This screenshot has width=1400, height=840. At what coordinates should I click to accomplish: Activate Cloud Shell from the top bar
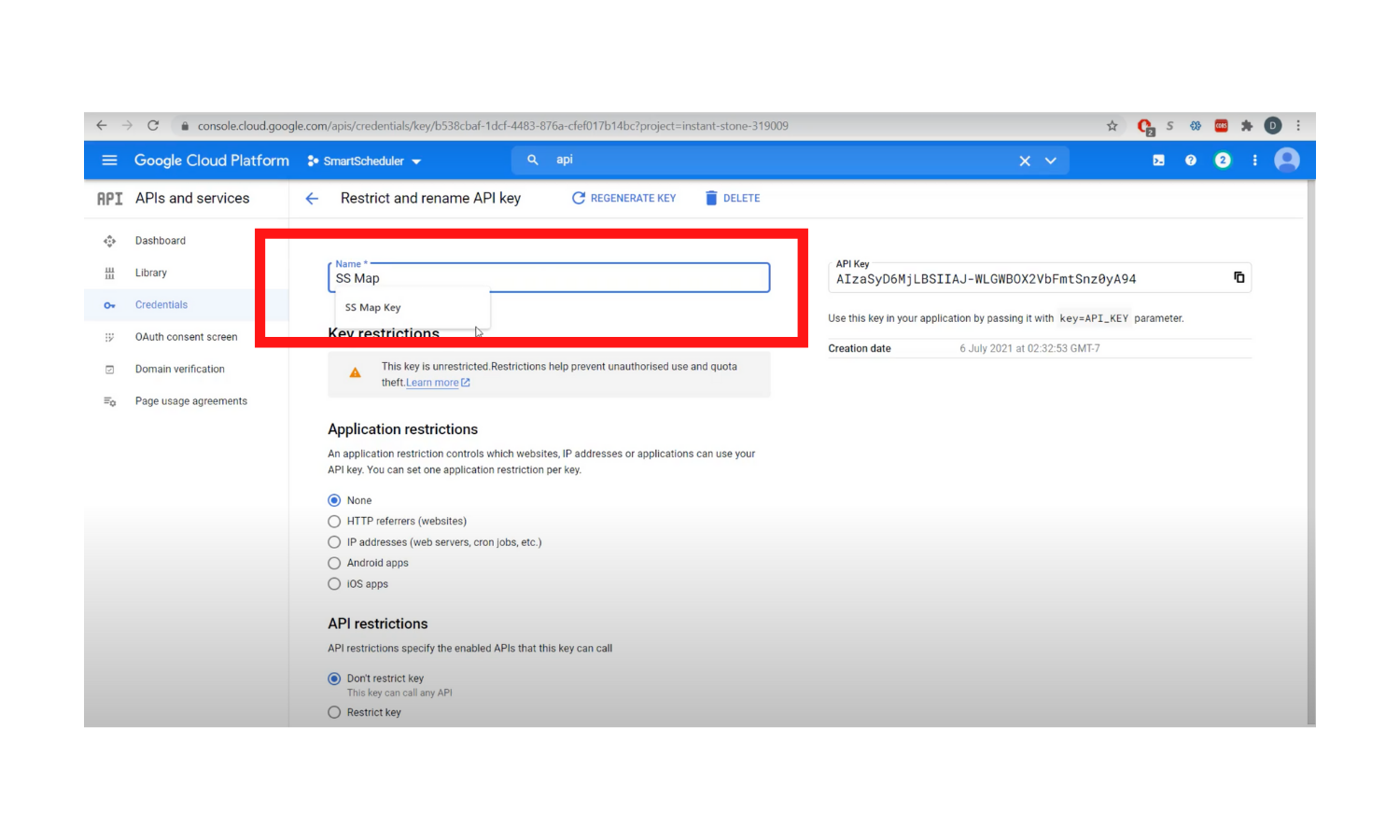point(1158,161)
